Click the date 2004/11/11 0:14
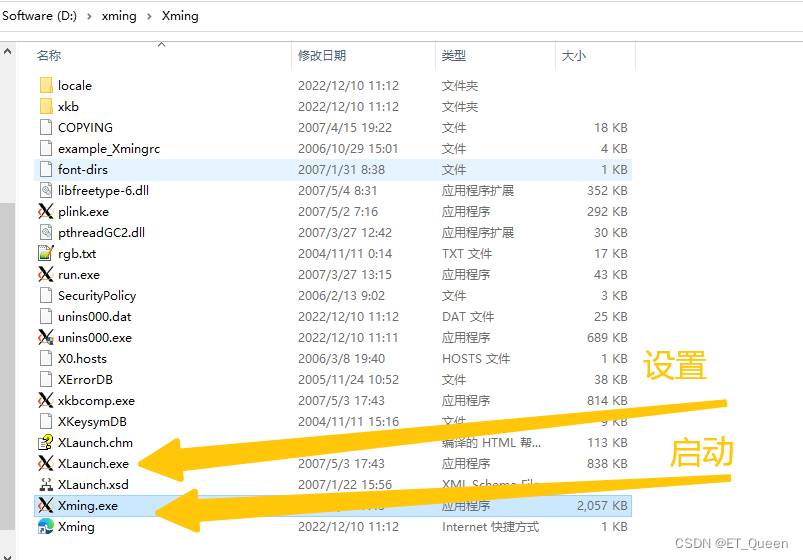803x560 pixels. [345, 254]
